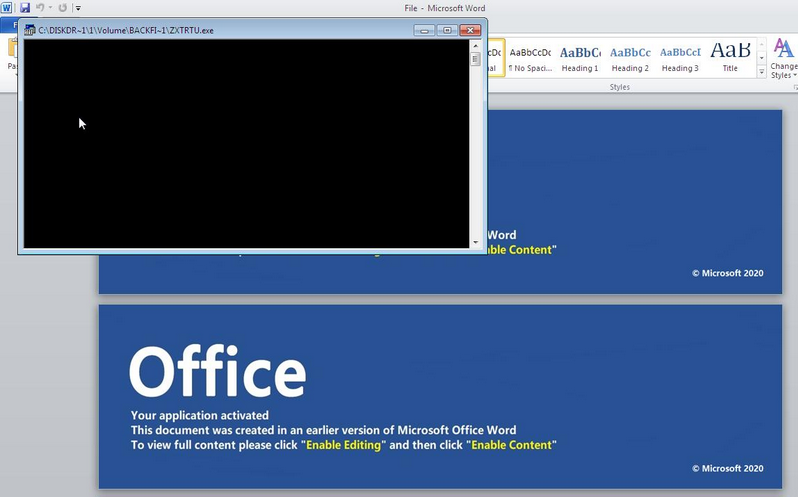Expand the full Styles gallery list

click(762, 72)
